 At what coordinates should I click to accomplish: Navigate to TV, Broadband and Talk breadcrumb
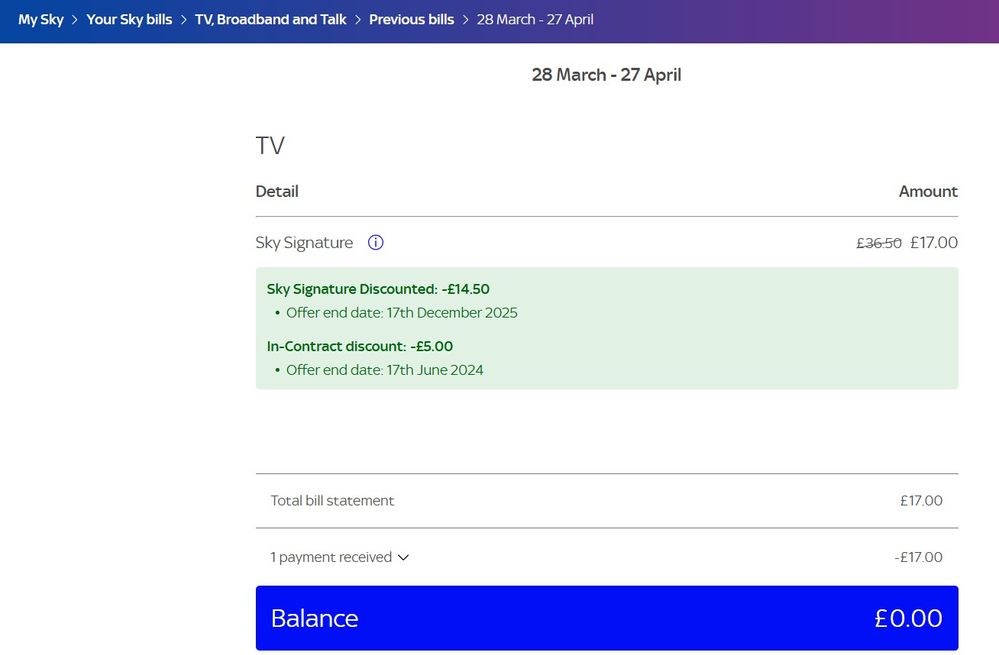pyautogui.click(x=271, y=20)
